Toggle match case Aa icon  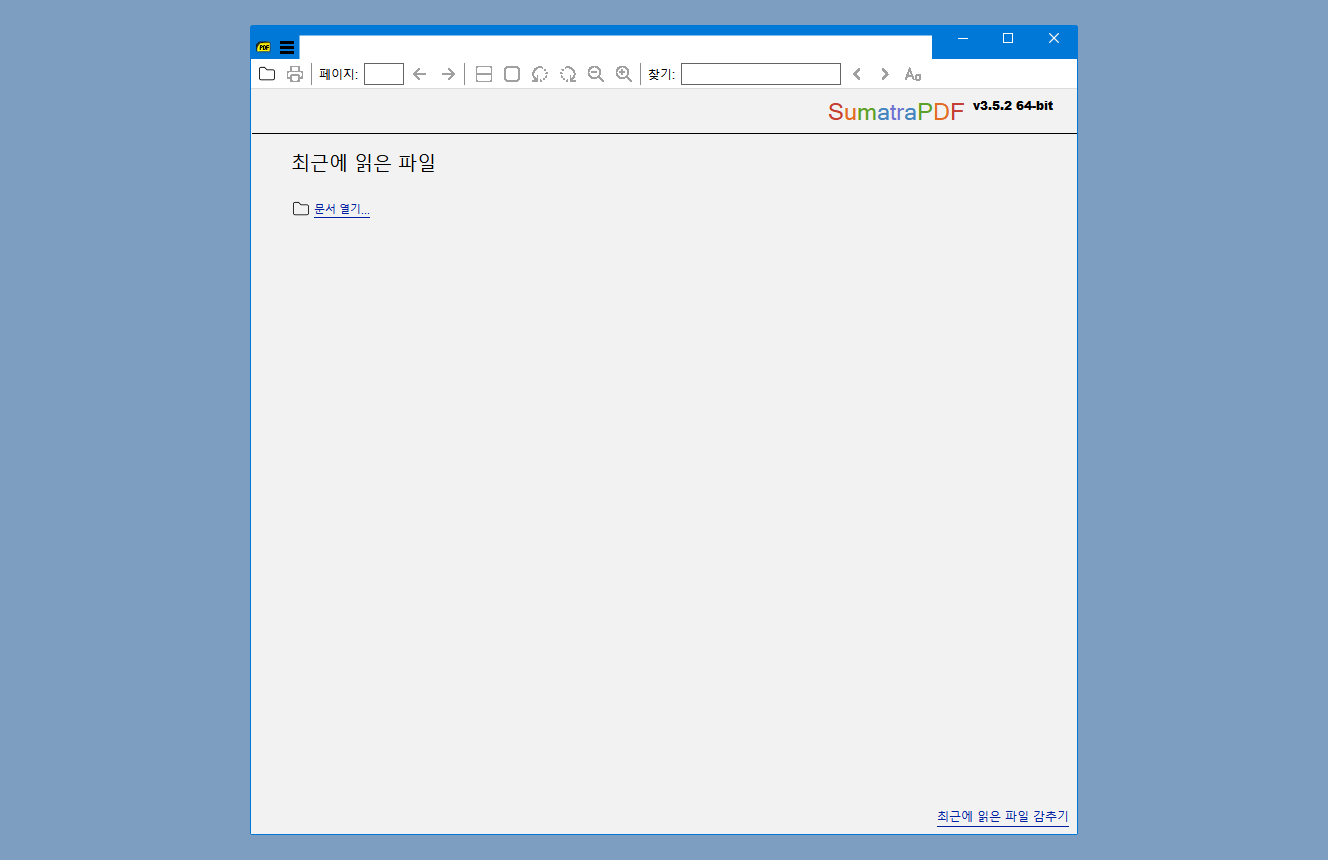(x=913, y=74)
